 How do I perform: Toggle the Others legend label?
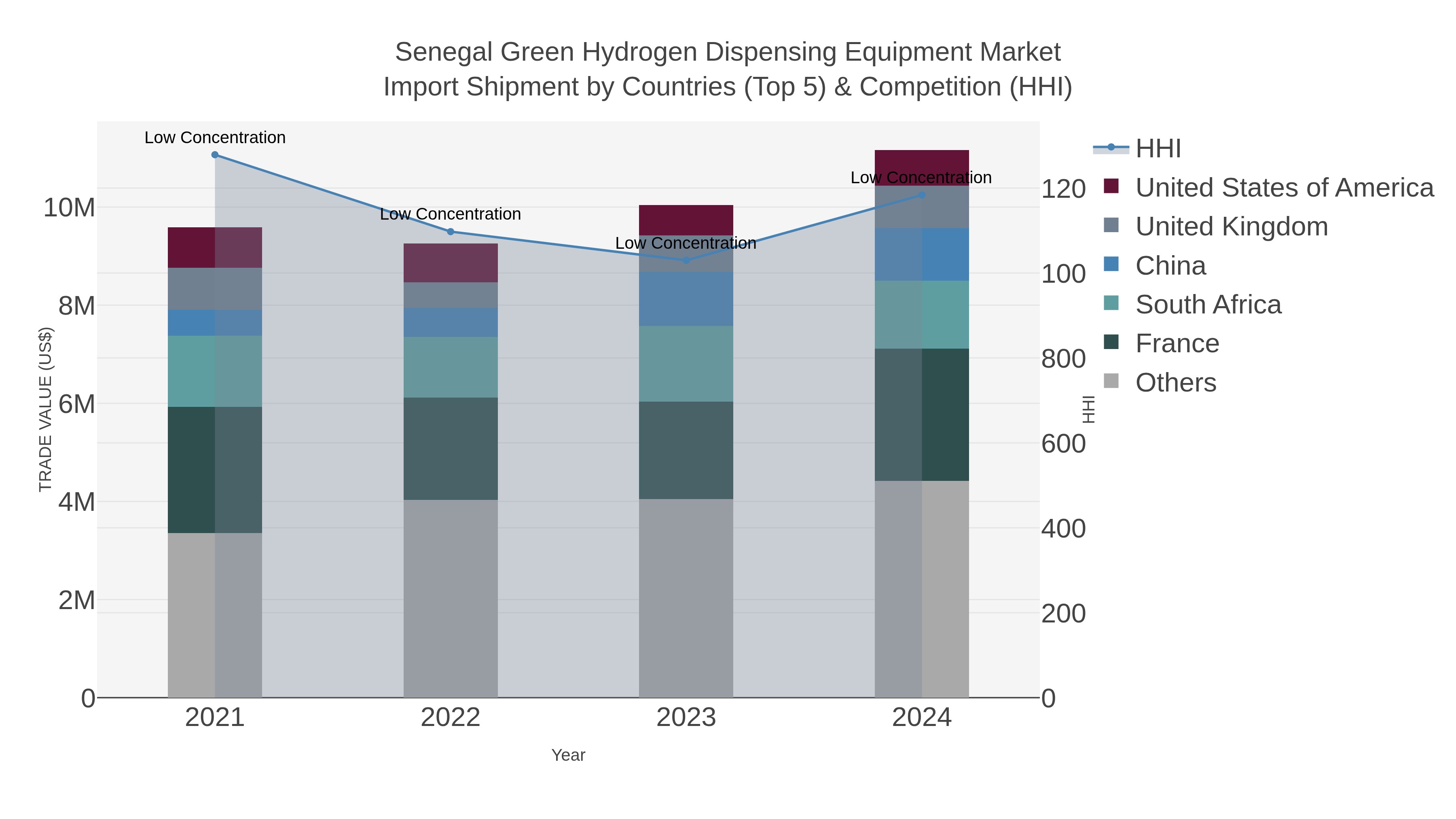[1176, 383]
